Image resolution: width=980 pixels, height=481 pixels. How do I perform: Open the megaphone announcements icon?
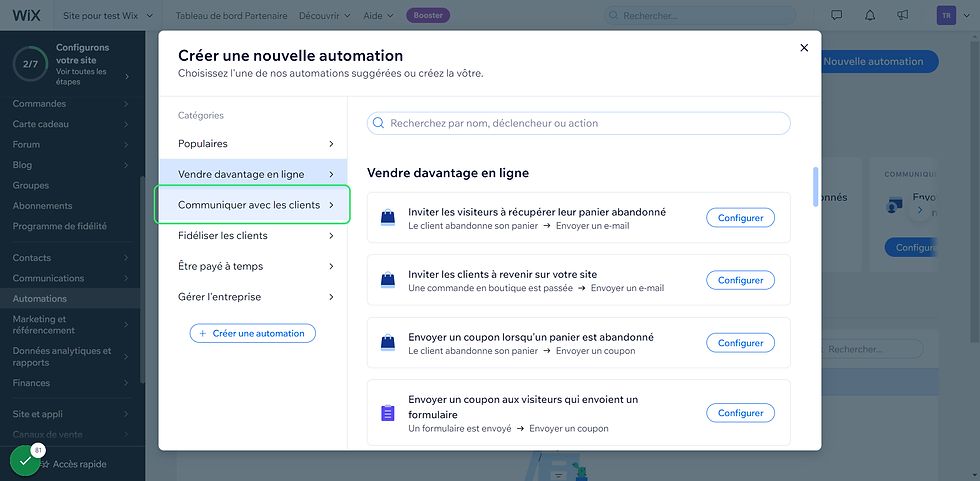[x=902, y=15]
